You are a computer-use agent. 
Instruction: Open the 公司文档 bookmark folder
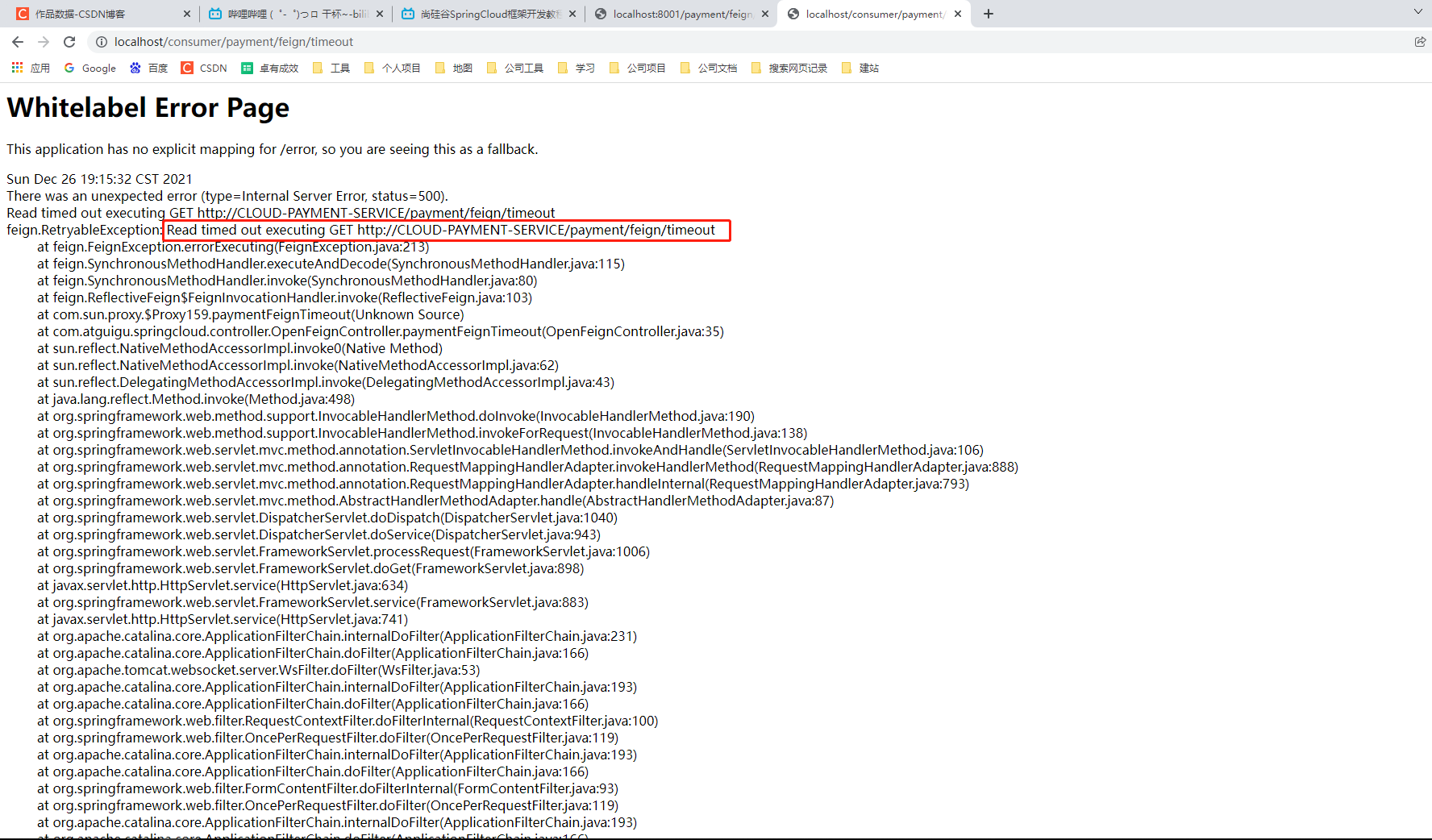pyautogui.click(x=709, y=68)
